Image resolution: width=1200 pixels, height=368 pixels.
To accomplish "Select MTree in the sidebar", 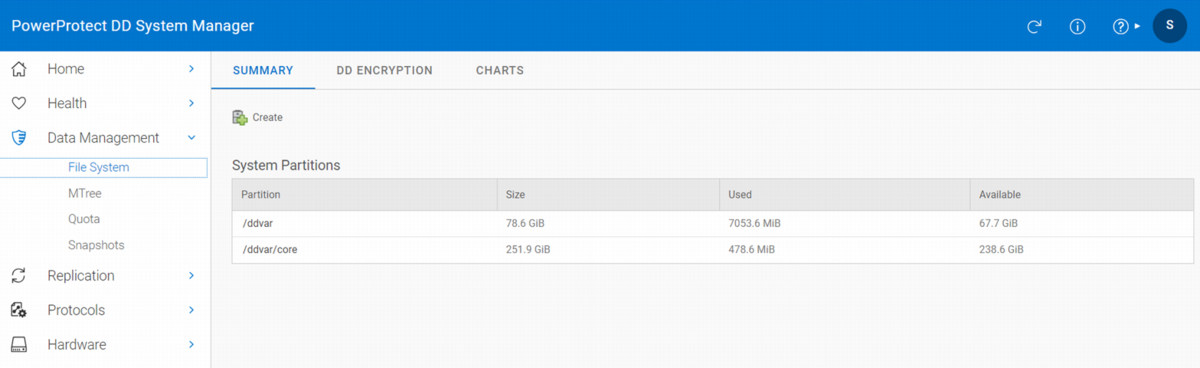I will [85, 193].
